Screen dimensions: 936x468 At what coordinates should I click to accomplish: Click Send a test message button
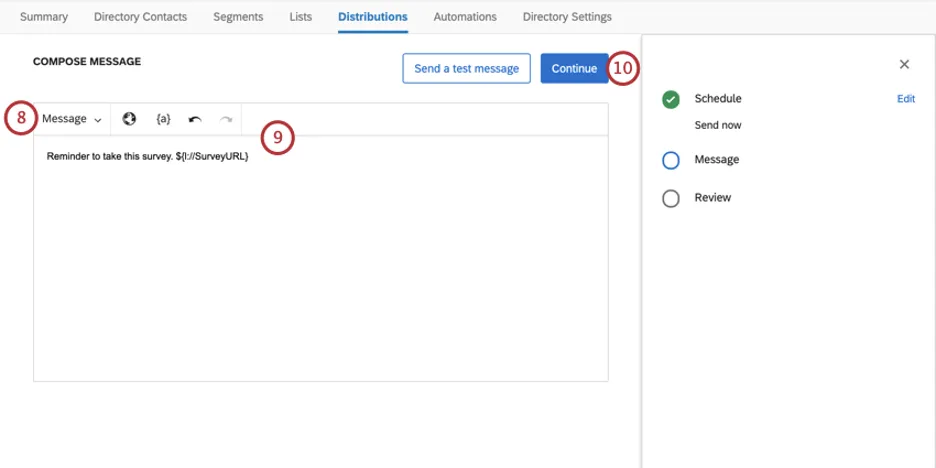coord(466,68)
